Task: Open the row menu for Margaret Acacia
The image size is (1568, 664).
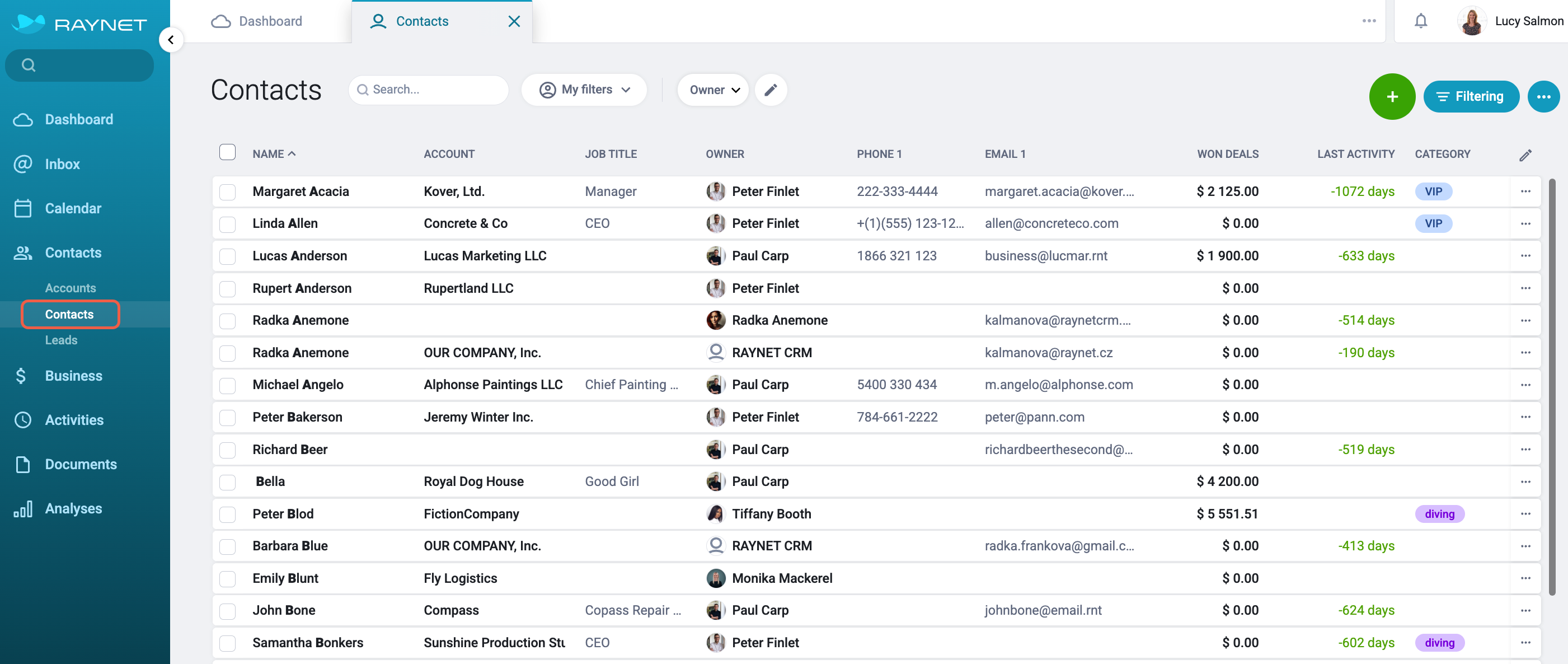Action: [x=1525, y=191]
